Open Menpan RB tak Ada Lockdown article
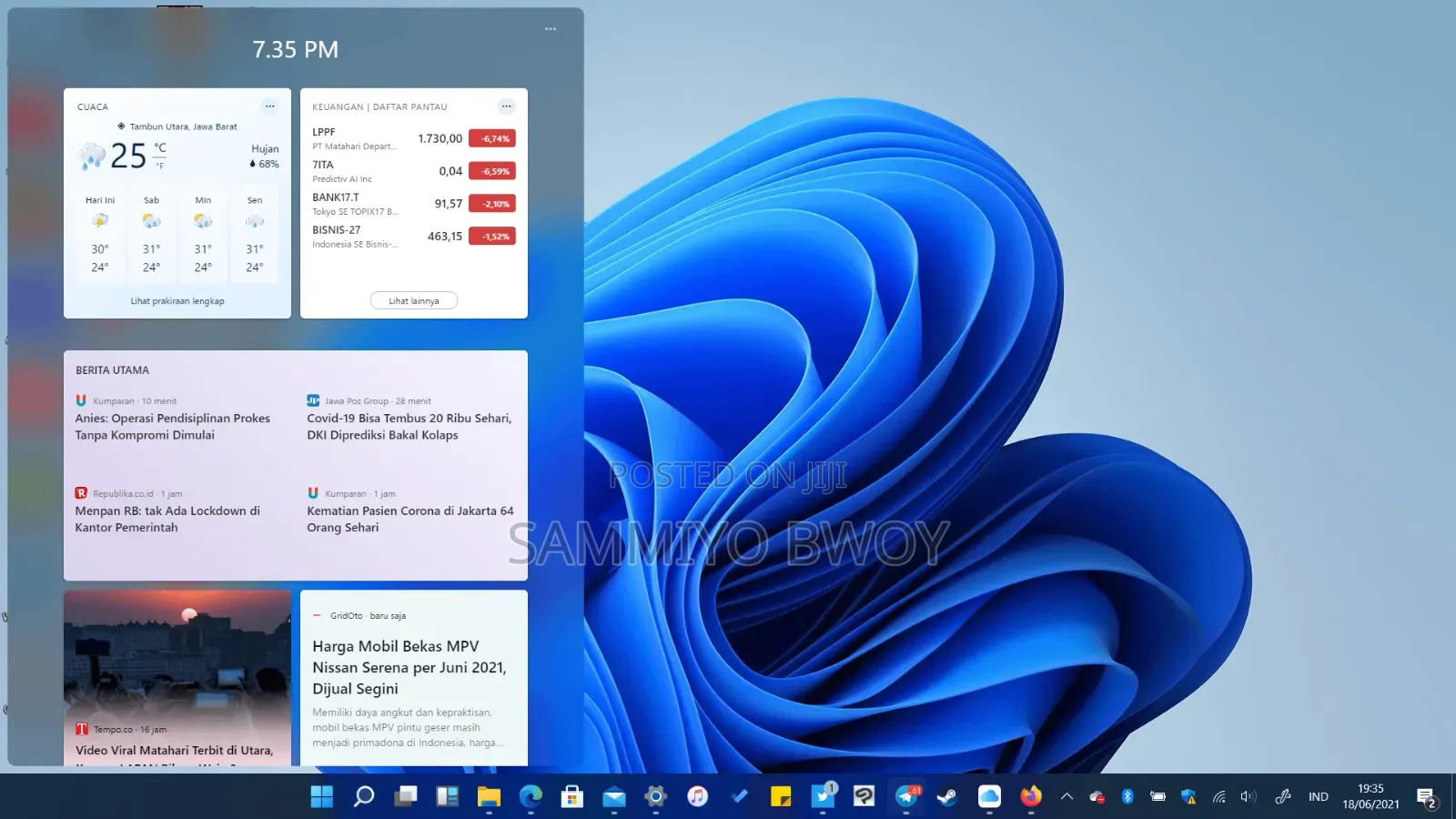 pos(167,519)
